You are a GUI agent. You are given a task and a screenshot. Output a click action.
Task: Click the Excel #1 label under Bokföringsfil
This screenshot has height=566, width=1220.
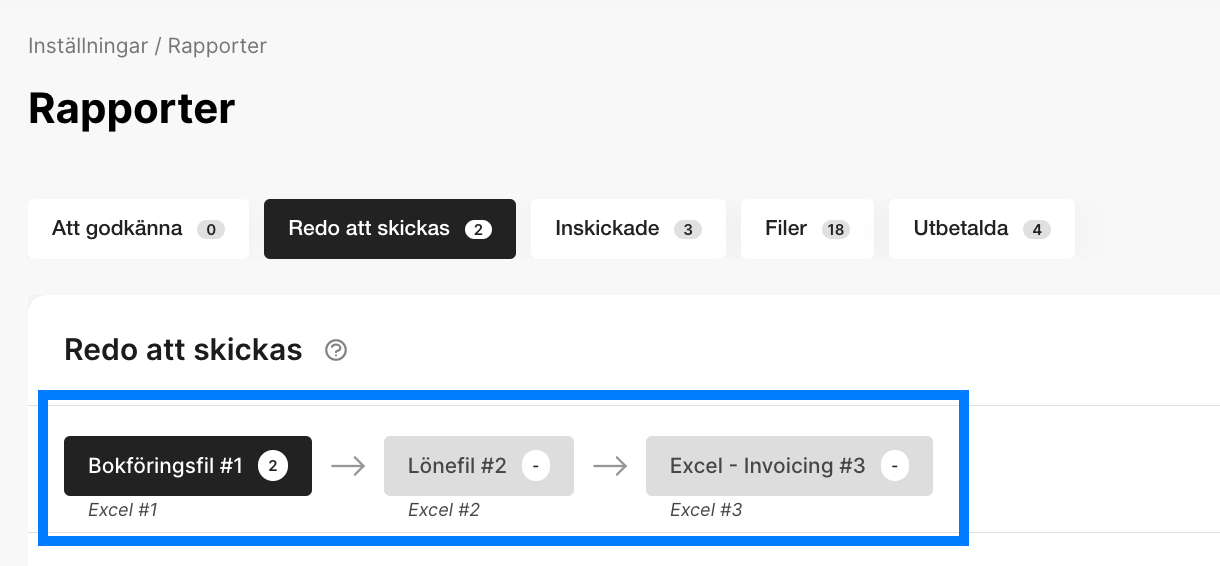[x=123, y=510]
